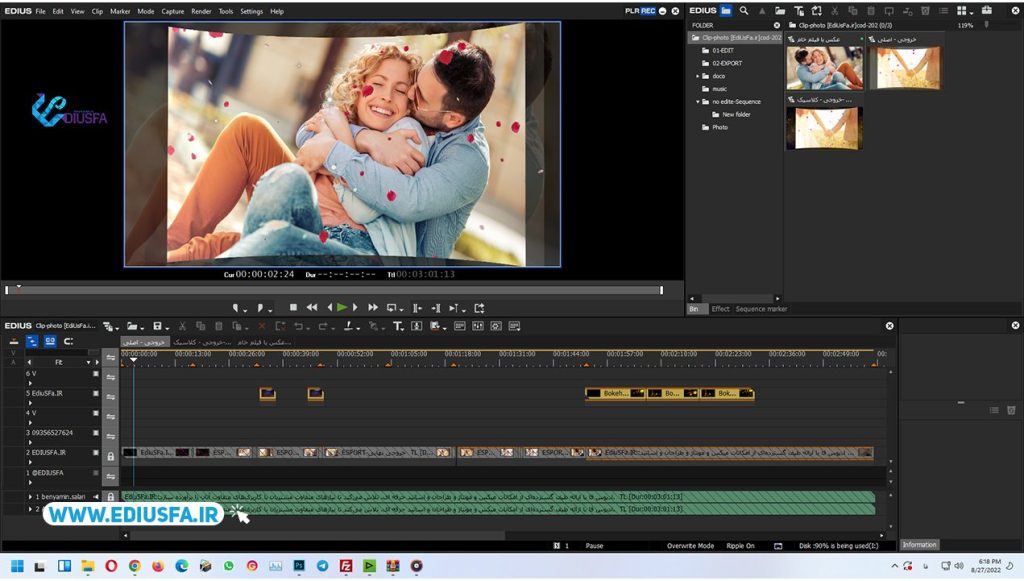Switch to the Effect tab

720,309
